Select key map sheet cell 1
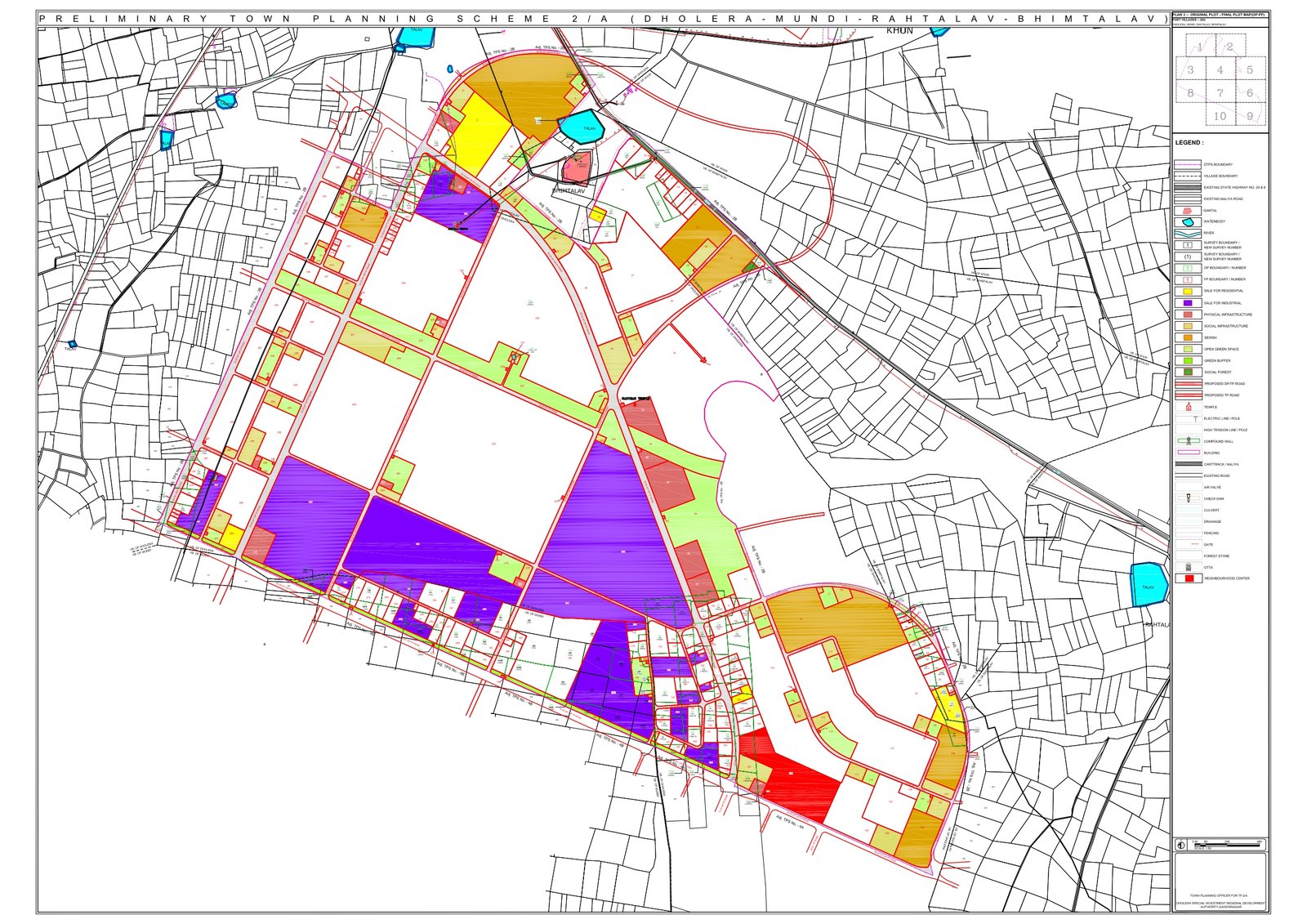 pyautogui.click(x=1200, y=46)
